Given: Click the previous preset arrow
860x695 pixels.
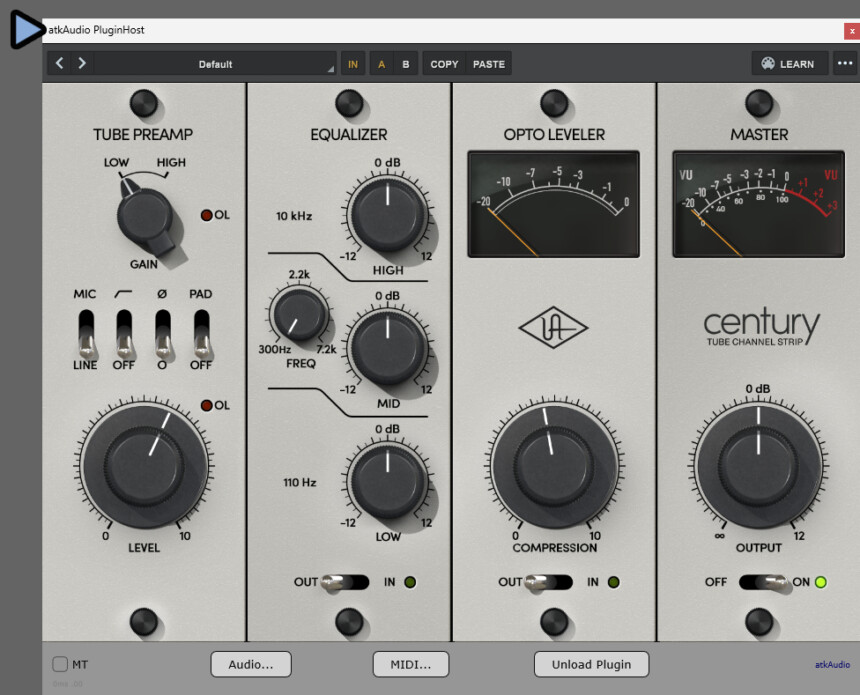Looking at the screenshot, I should coord(59,64).
